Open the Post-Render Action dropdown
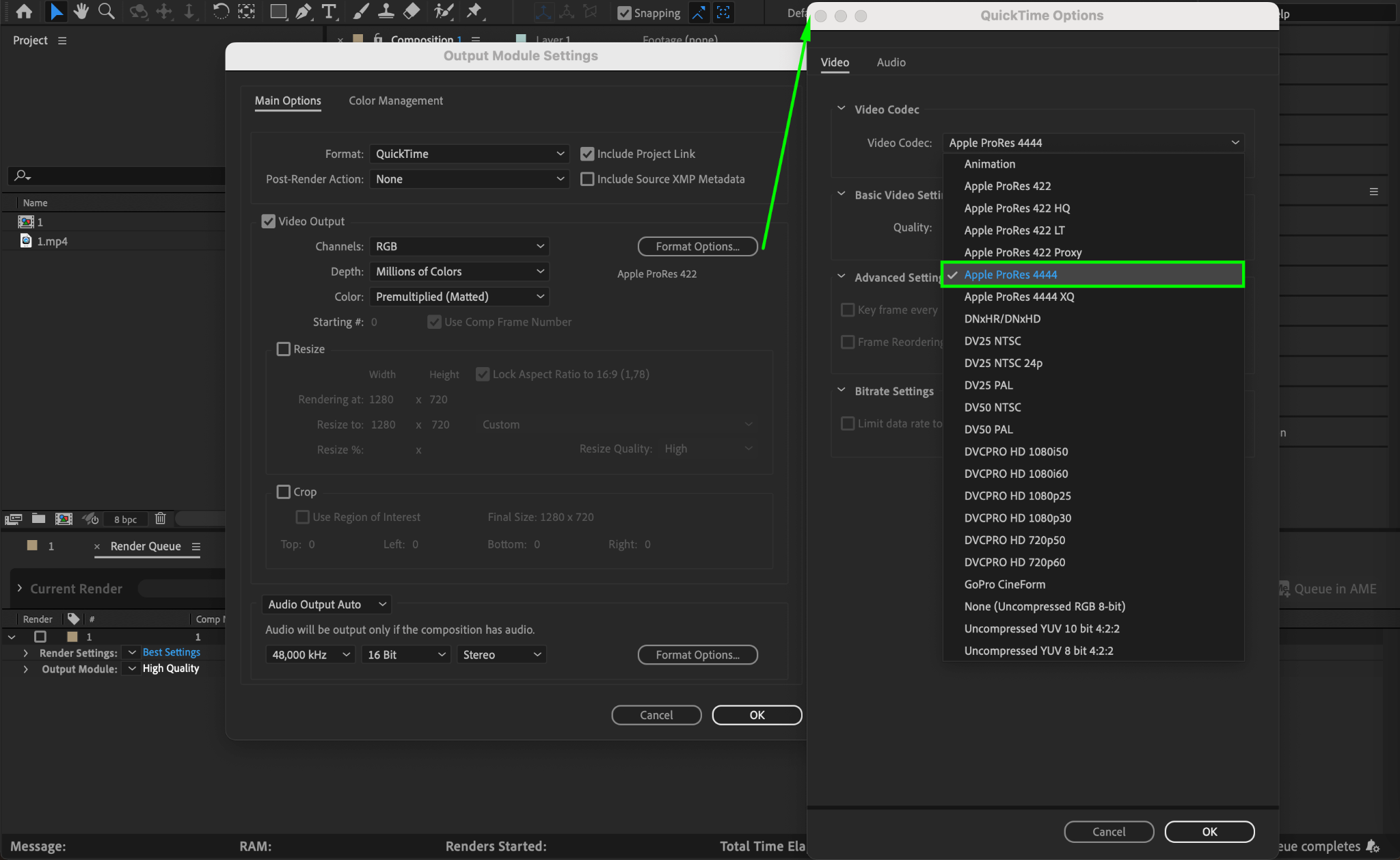The height and width of the screenshot is (860, 1400). tap(470, 179)
